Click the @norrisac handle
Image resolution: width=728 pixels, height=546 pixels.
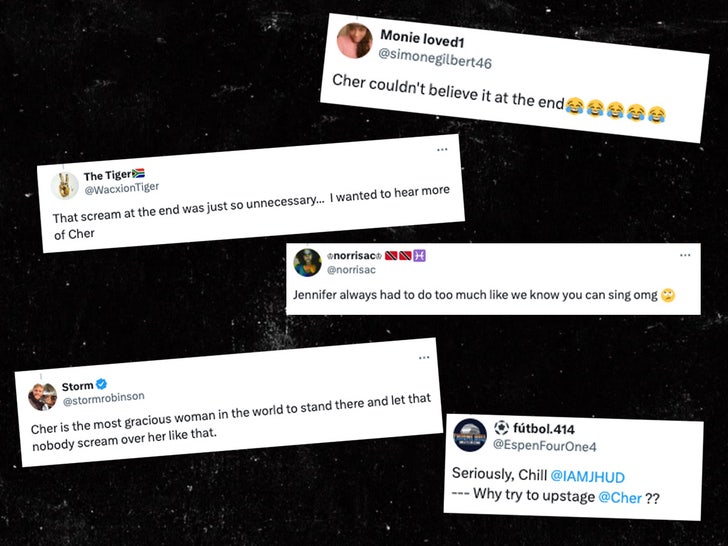pos(347,270)
